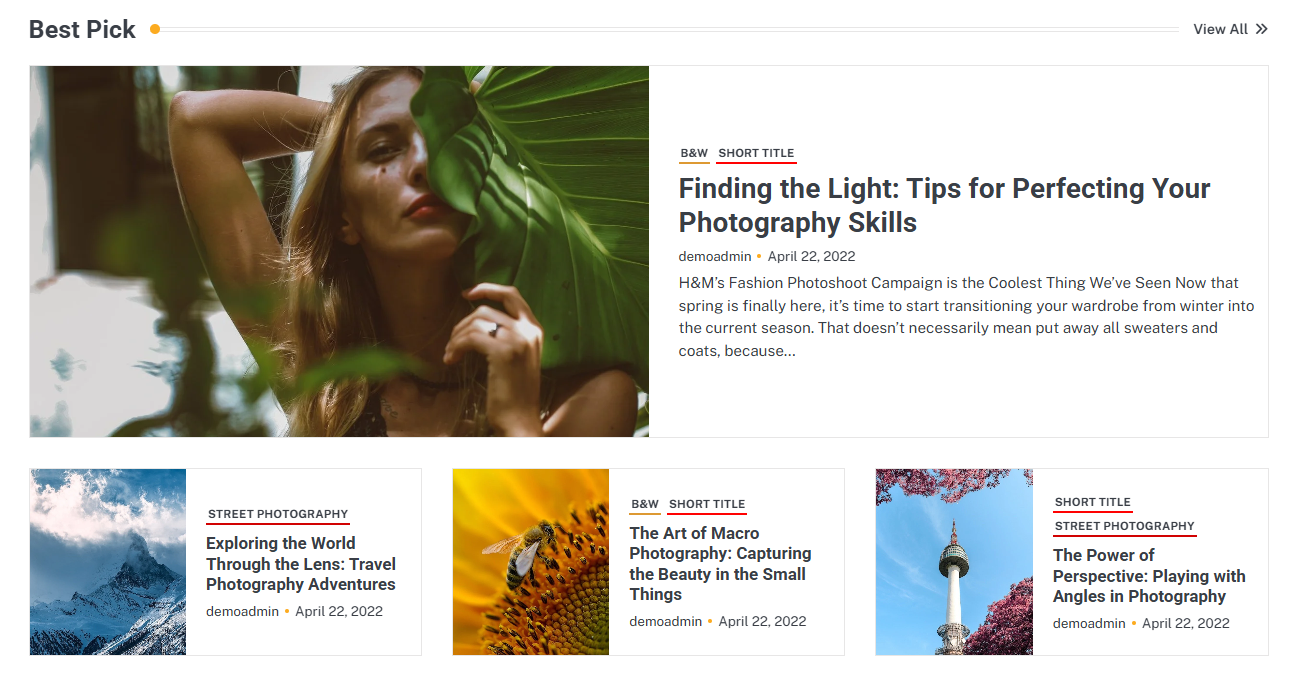Select the Short Title tag on the macro card
This screenshot has width=1292, height=696.
(707, 504)
